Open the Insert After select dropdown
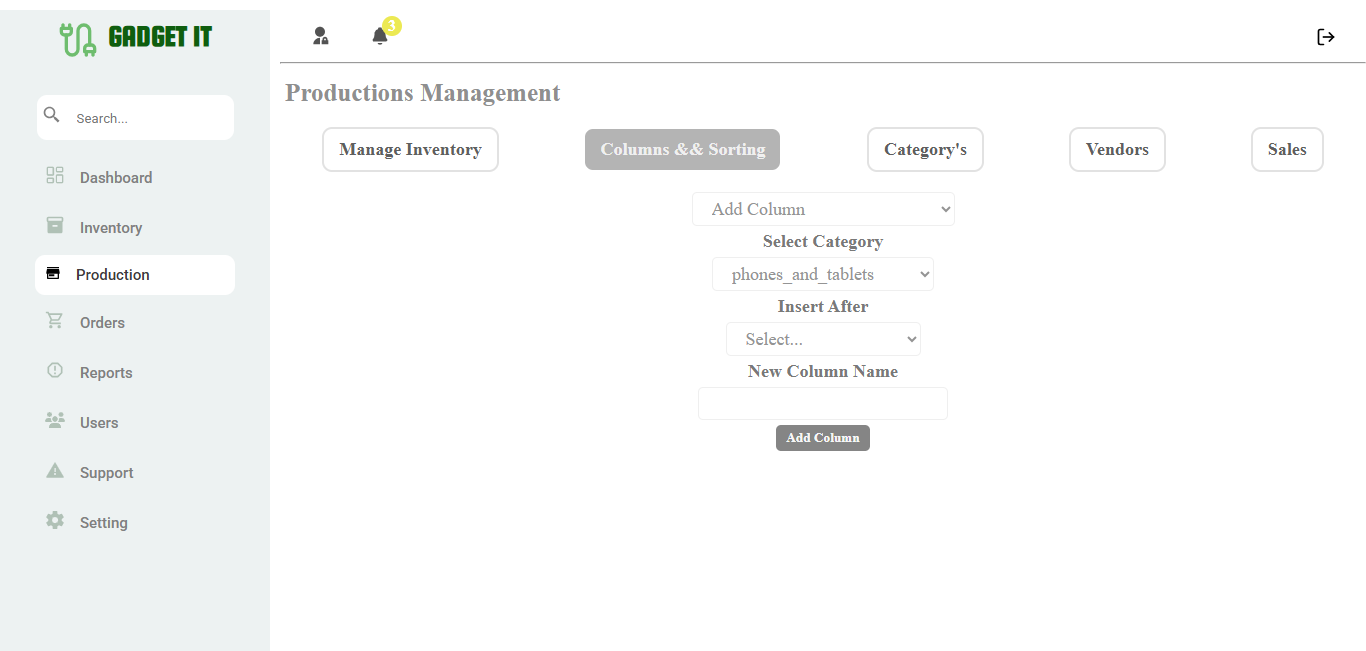The height and width of the screenshot is (651, 1366). point(823,339)
